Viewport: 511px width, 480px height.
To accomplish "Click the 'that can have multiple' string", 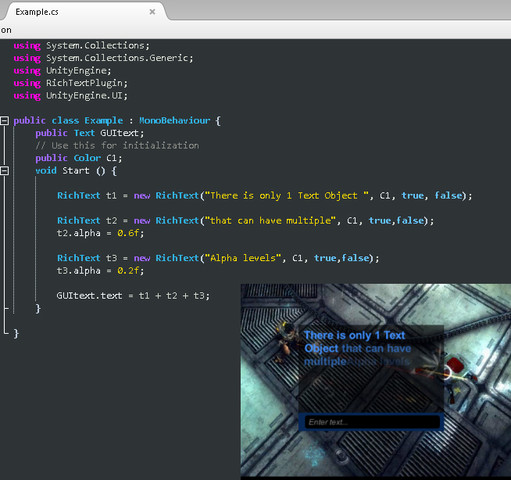I will [x=270, y=221].
